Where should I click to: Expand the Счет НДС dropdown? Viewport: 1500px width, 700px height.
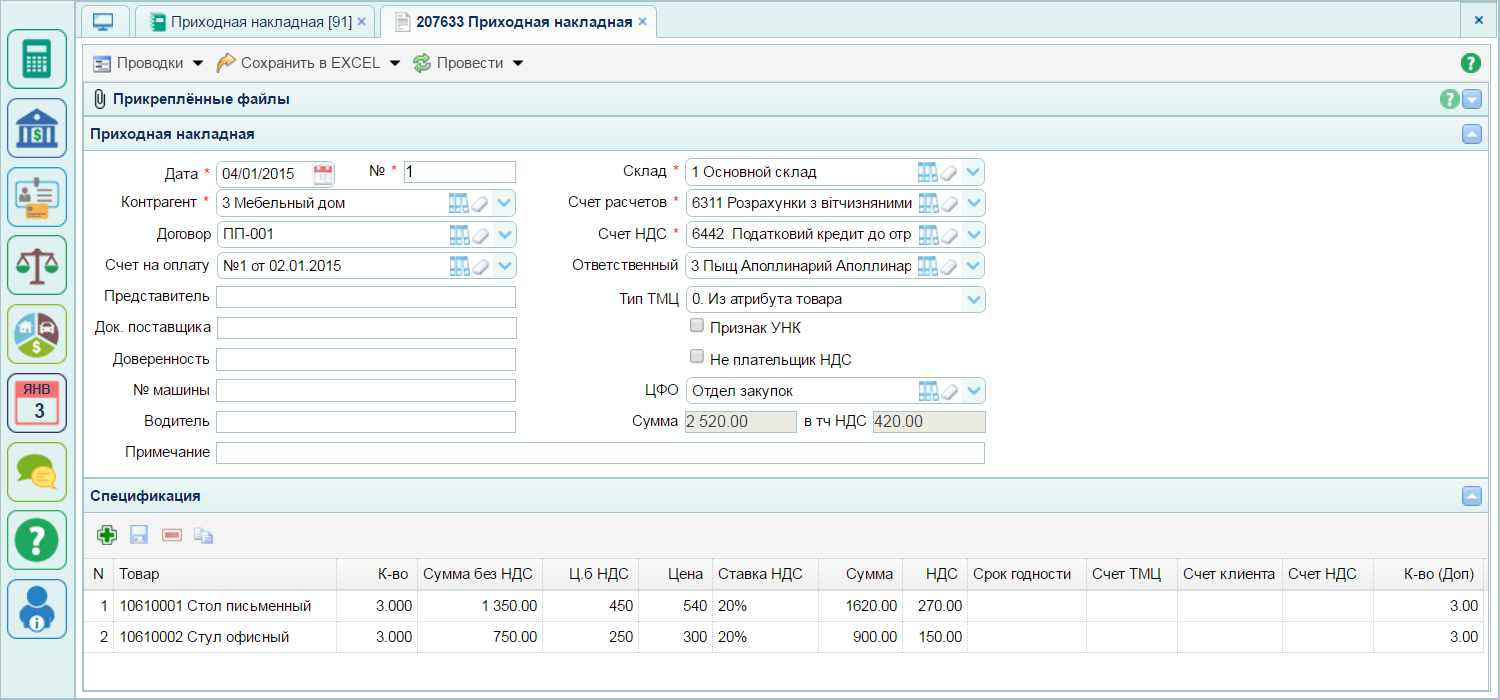coord(973,234)
